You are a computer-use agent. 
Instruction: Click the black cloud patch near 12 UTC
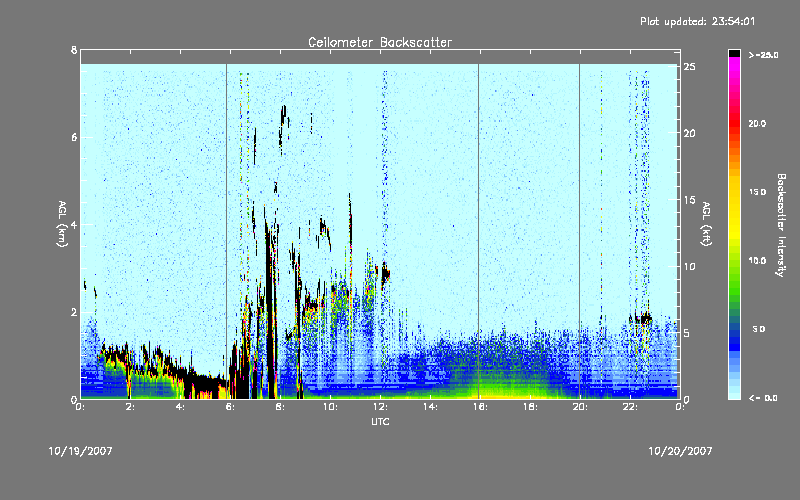385,273
